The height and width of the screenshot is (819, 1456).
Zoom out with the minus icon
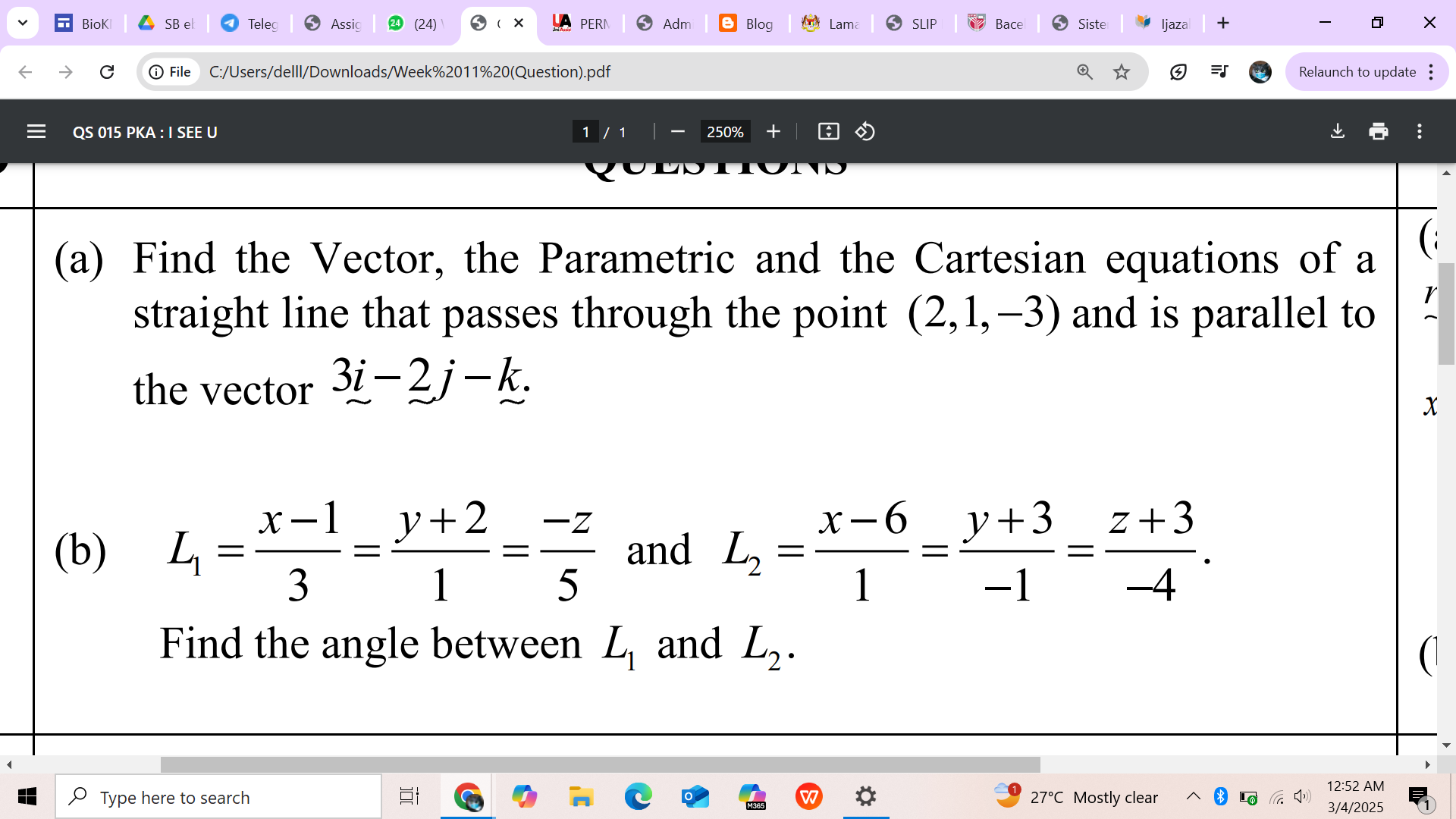677,131
